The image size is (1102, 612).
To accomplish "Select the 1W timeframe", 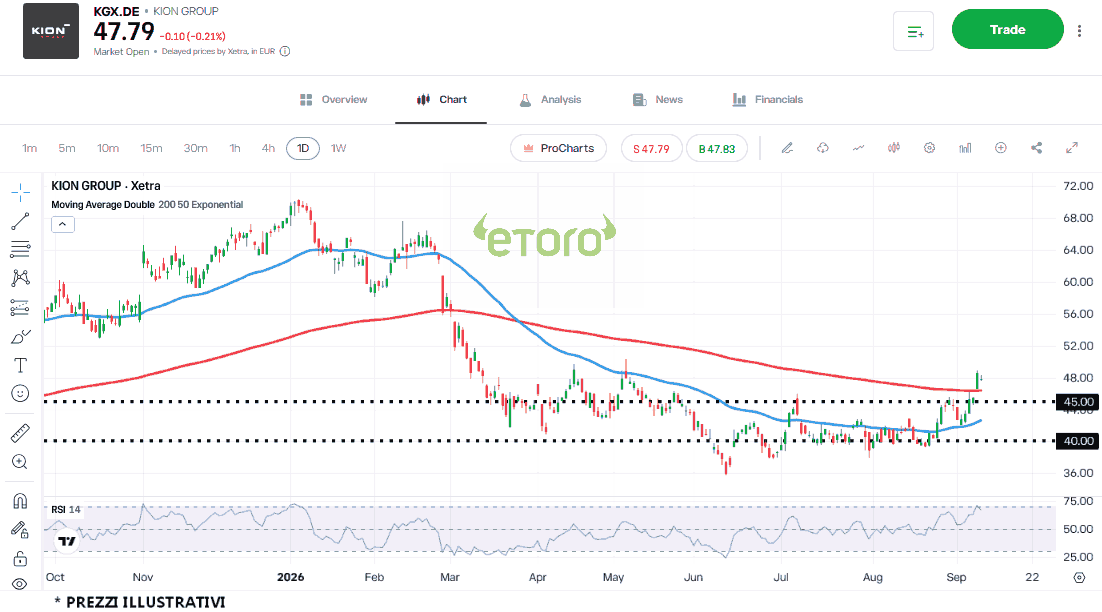I will 339,148.
